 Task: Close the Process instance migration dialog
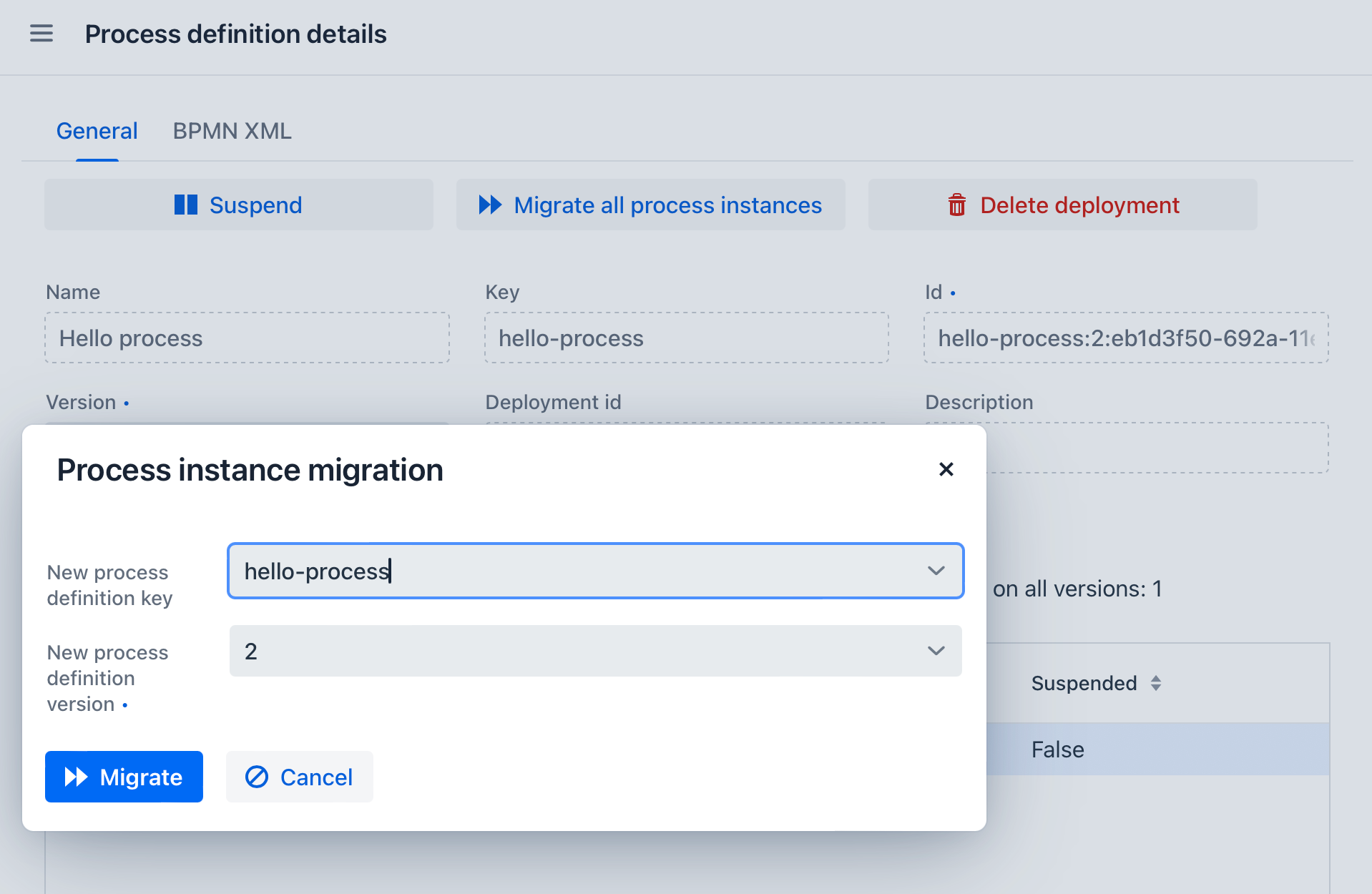click(946, 470)
